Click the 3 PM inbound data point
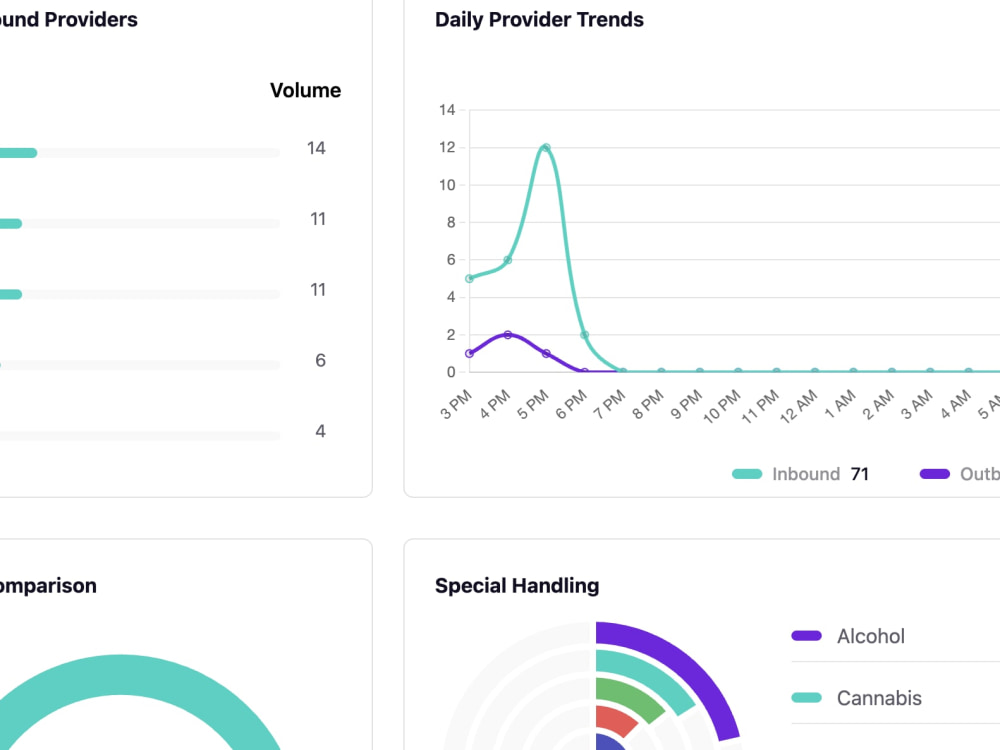The height and width of the screenshot is (750, 1000). point(469,279)
